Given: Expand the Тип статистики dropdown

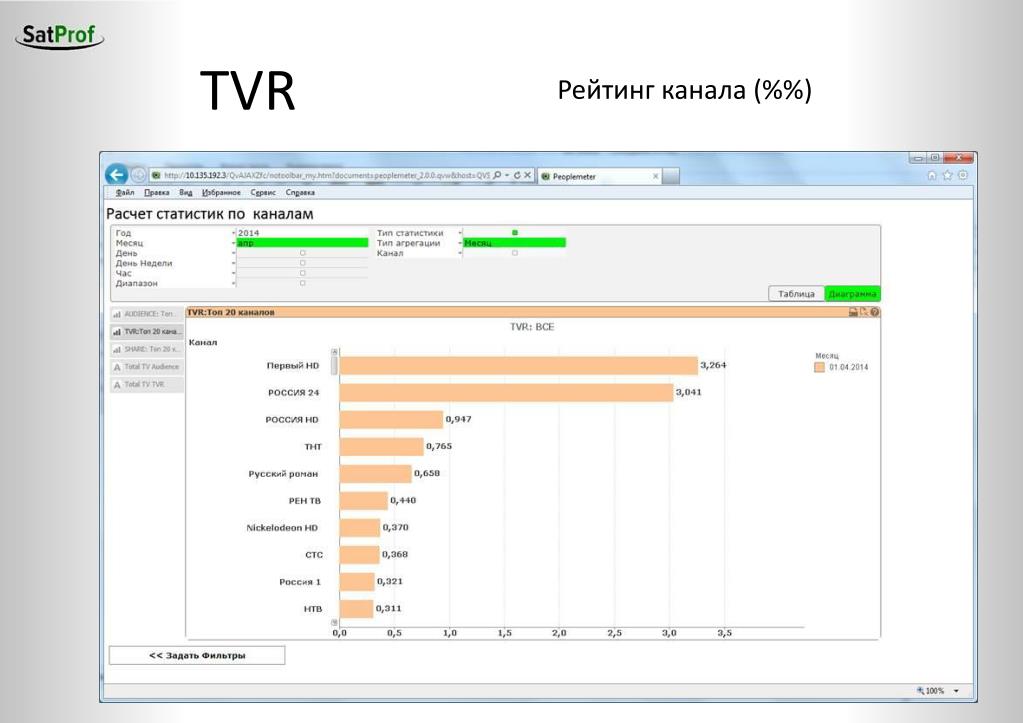Looking at the screenshot, I should [x=460, y=233].
